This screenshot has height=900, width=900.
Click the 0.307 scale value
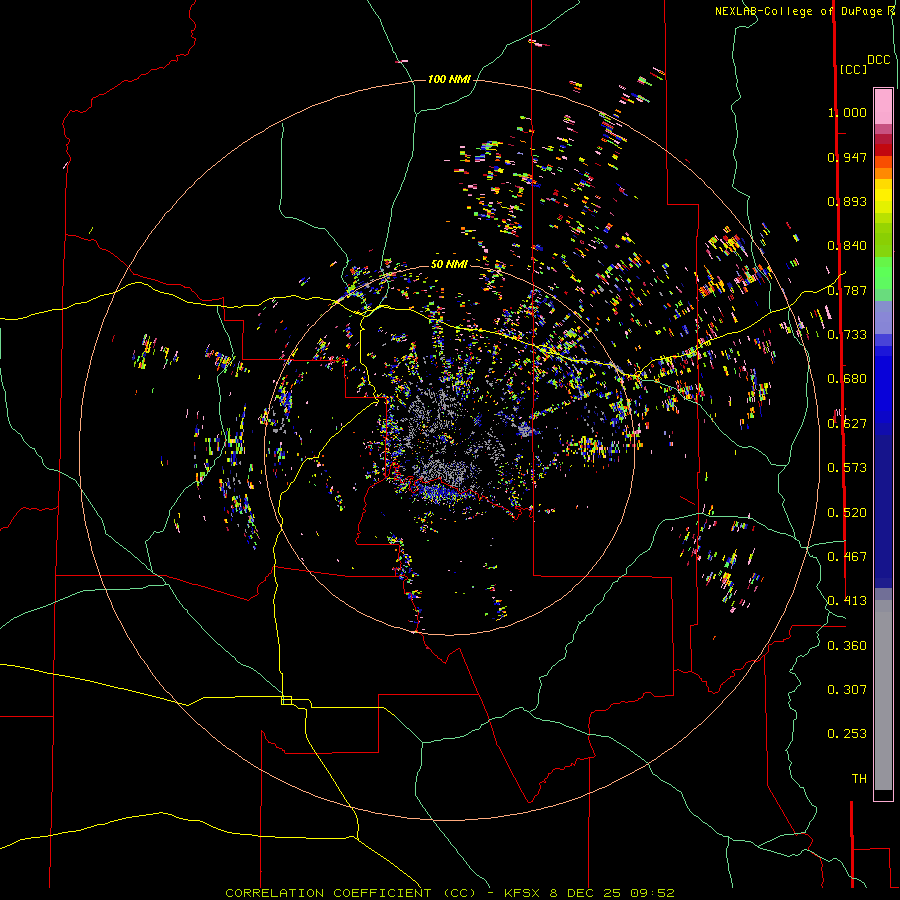[847, 690]
